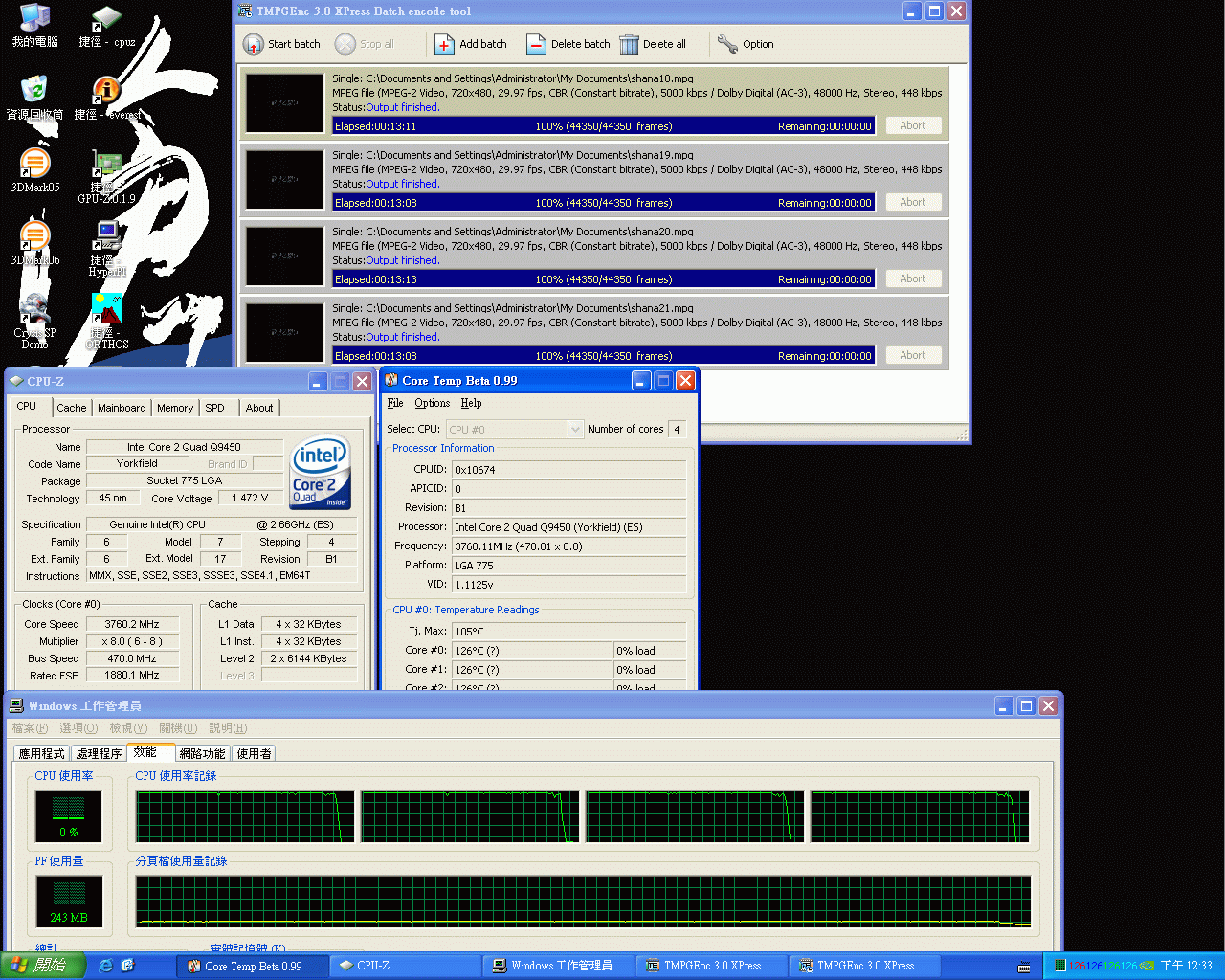Switch to the 網路功能 tab in Task Manager
Screen dimensions: 1225x980
pyautogui.click(x=203, y=754)
